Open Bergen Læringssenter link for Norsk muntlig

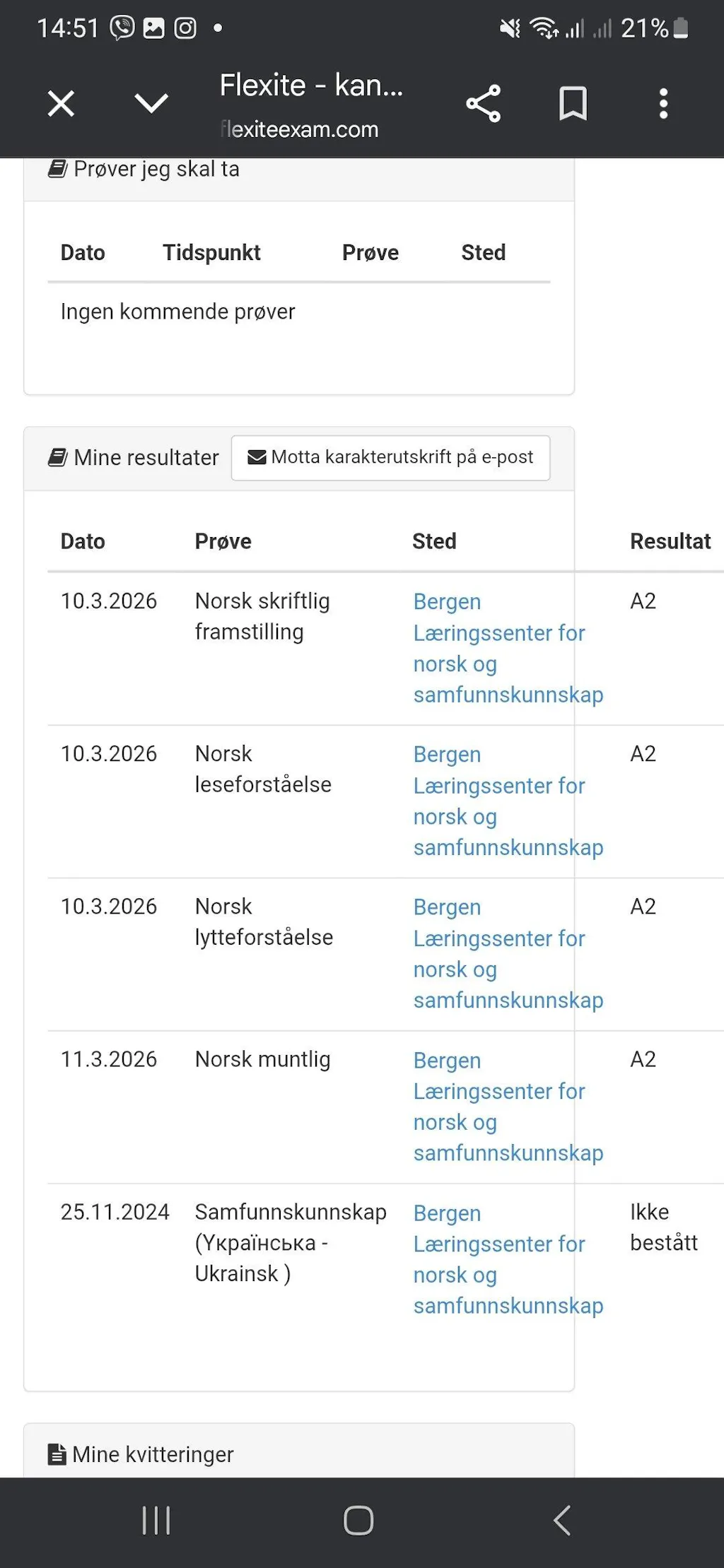499,1106
